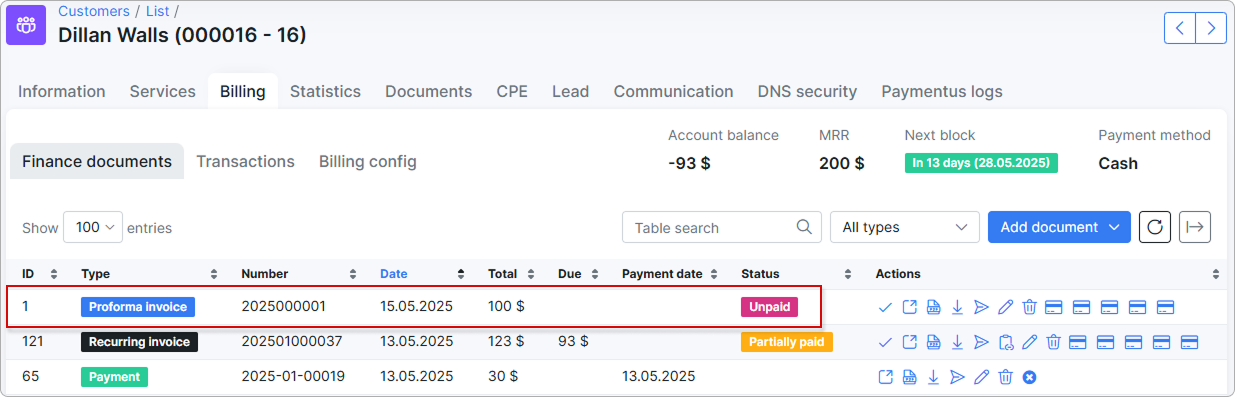View PDF of recurring invoice 202501000037

click(933, 342)
